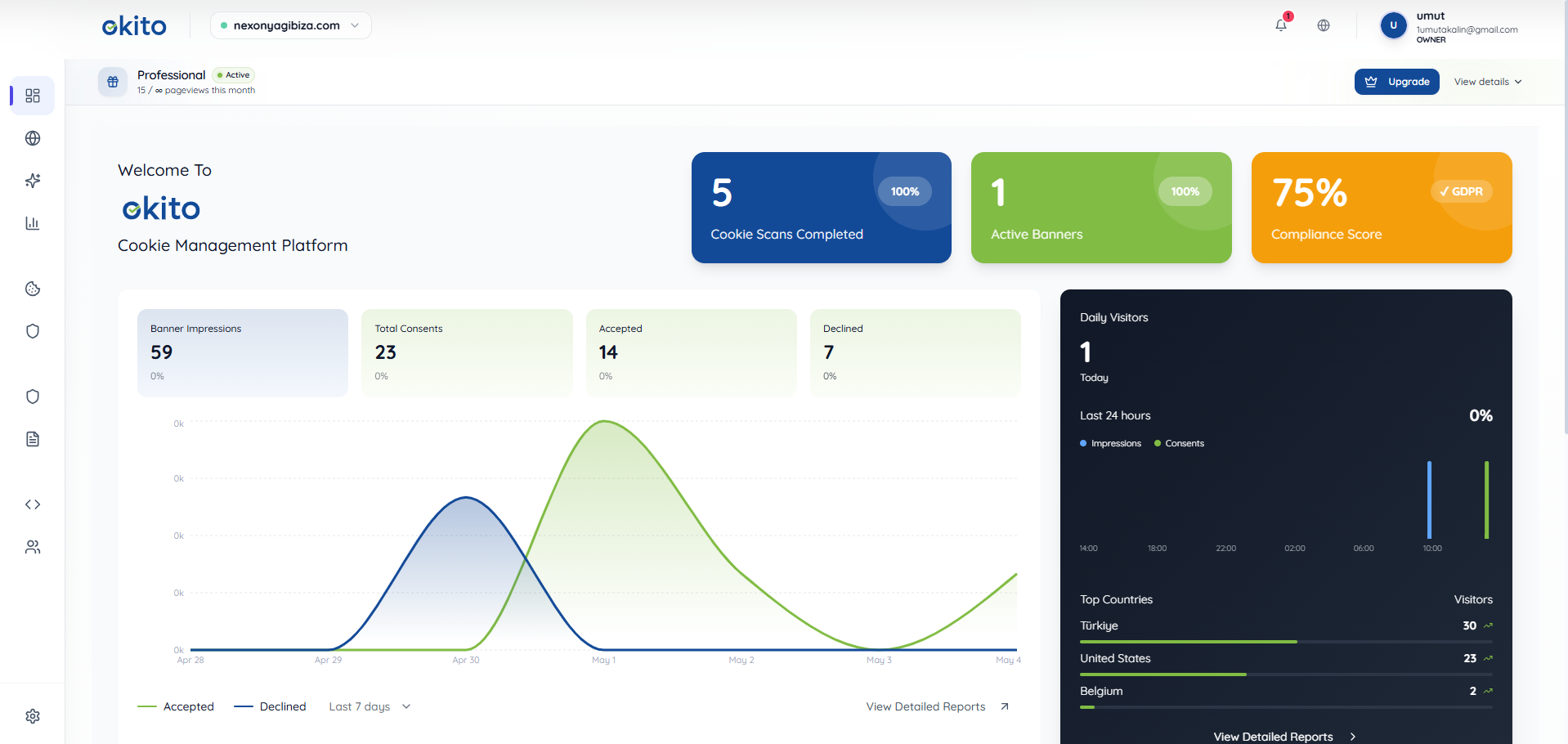Click the Apr 30 date label on chart

point(466,660)
